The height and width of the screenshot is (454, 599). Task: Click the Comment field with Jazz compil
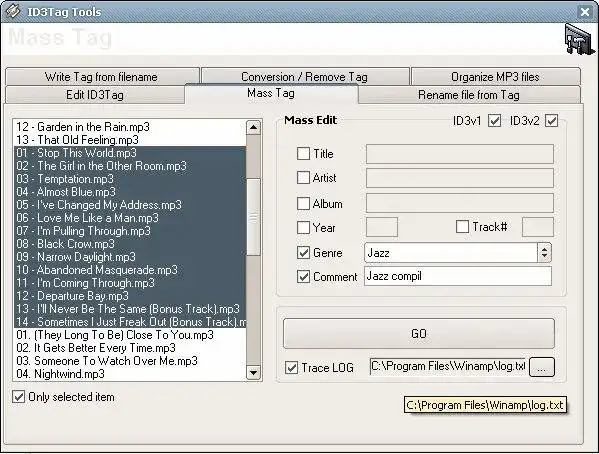coord(458,276)
